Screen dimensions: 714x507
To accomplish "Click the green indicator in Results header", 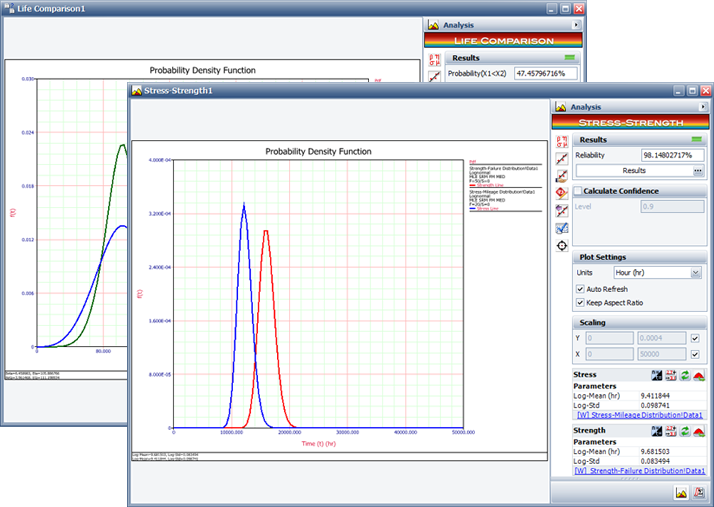I will [698, 140].
